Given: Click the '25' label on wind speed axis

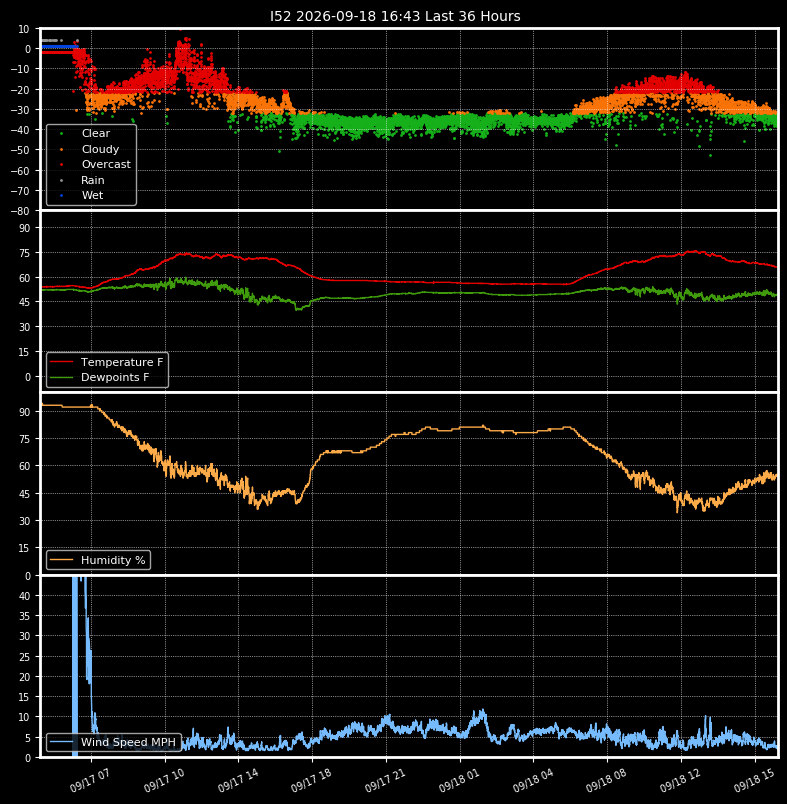Looking at the screenshot, I should 25,657.
